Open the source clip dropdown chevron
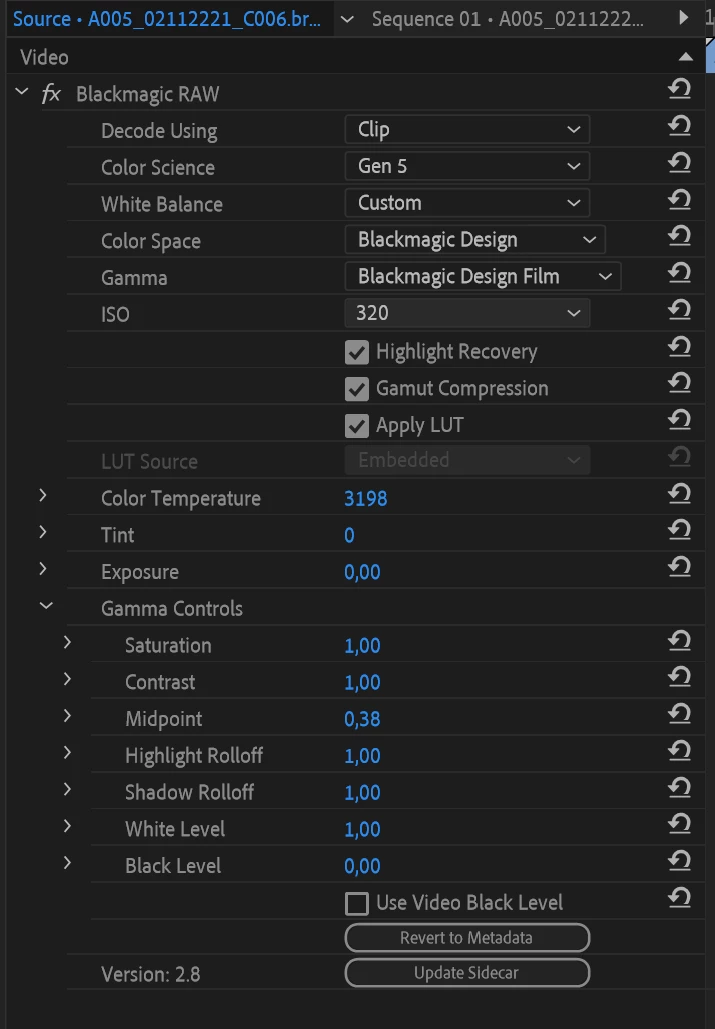The image size is (715, 1029). (348, 19)
